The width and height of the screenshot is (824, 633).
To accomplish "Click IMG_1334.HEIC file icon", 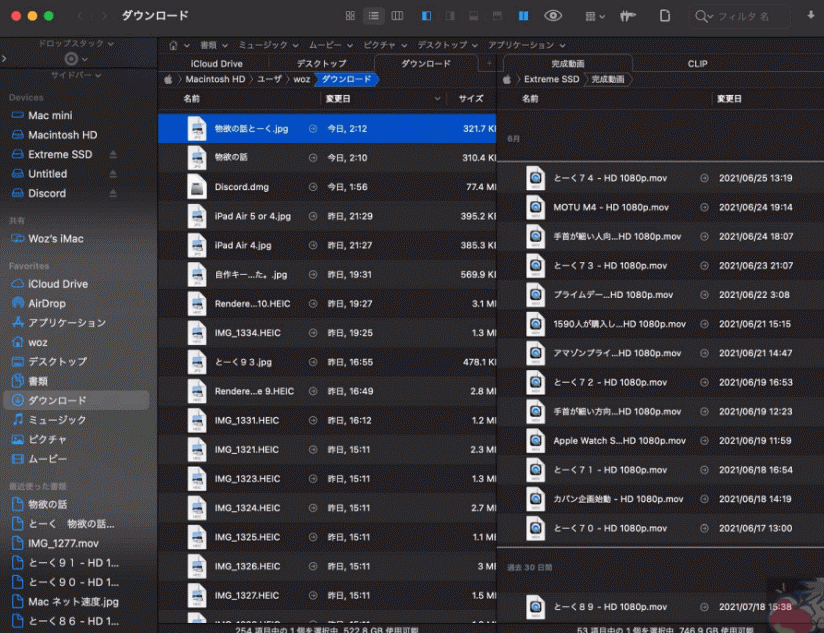I will pos(197,333).
